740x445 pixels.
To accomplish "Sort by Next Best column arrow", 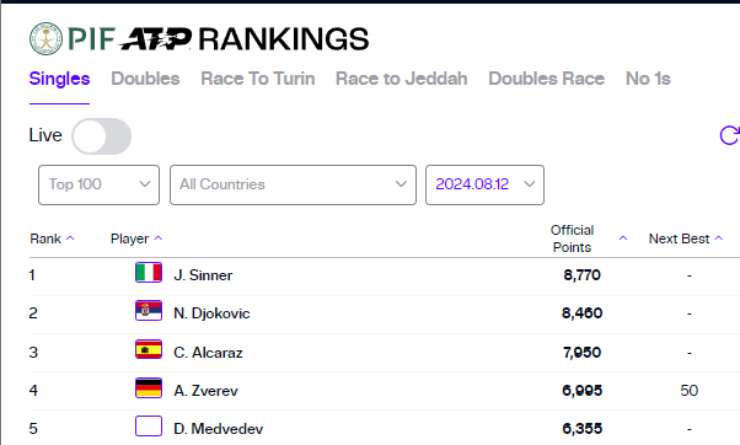I will coord(719,238).
